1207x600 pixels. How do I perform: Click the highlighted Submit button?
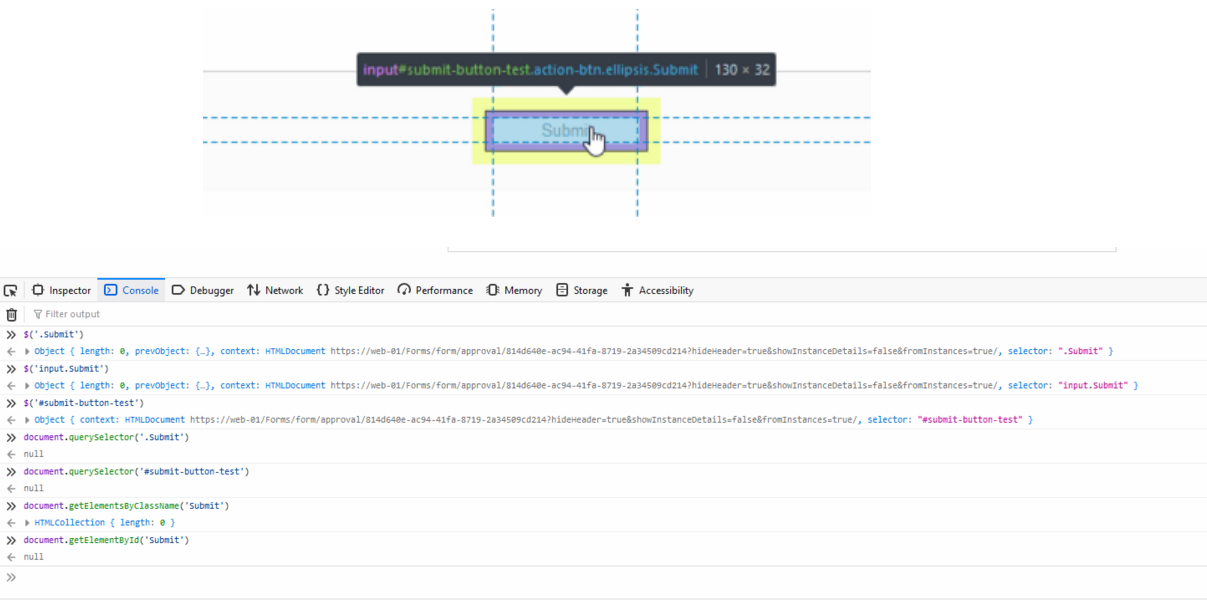point(566,131)
